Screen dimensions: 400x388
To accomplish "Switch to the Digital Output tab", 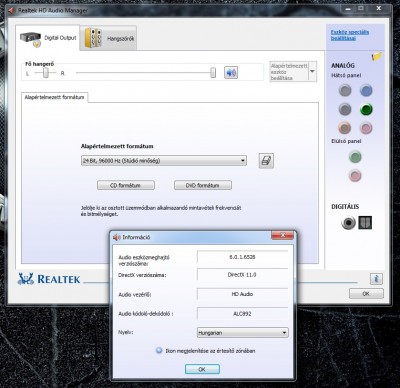I will tap(48, 38).
